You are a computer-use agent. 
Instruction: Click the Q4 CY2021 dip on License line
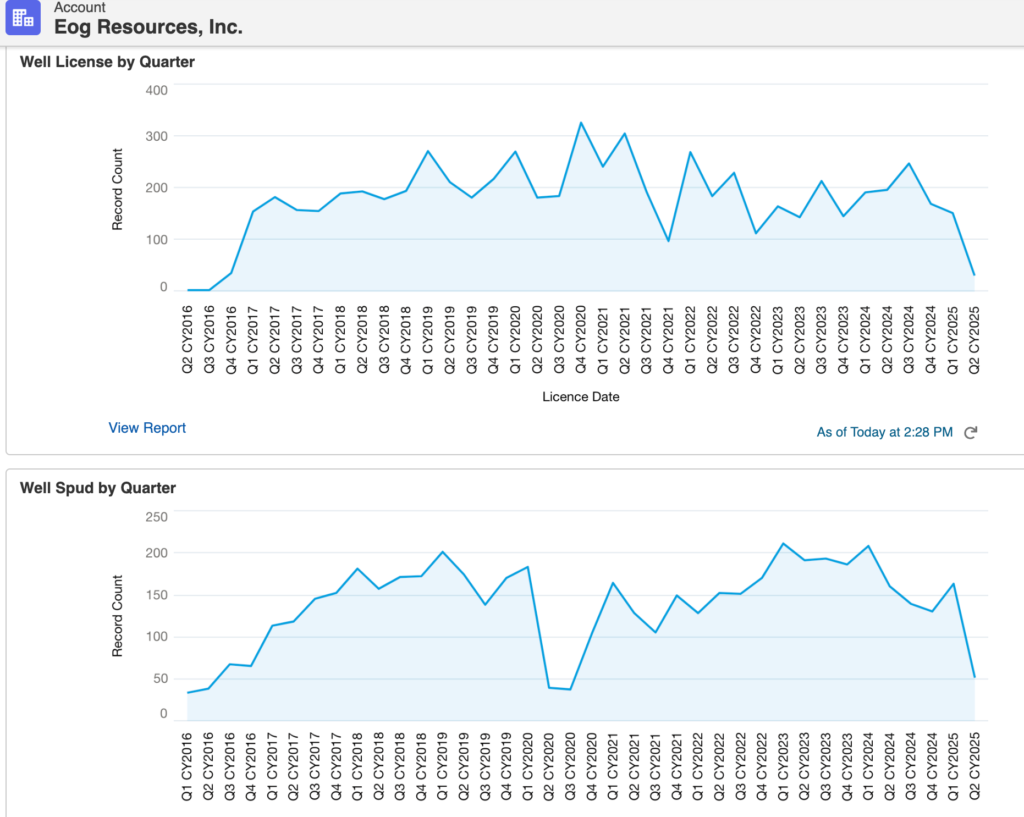[x=668, y=240]
